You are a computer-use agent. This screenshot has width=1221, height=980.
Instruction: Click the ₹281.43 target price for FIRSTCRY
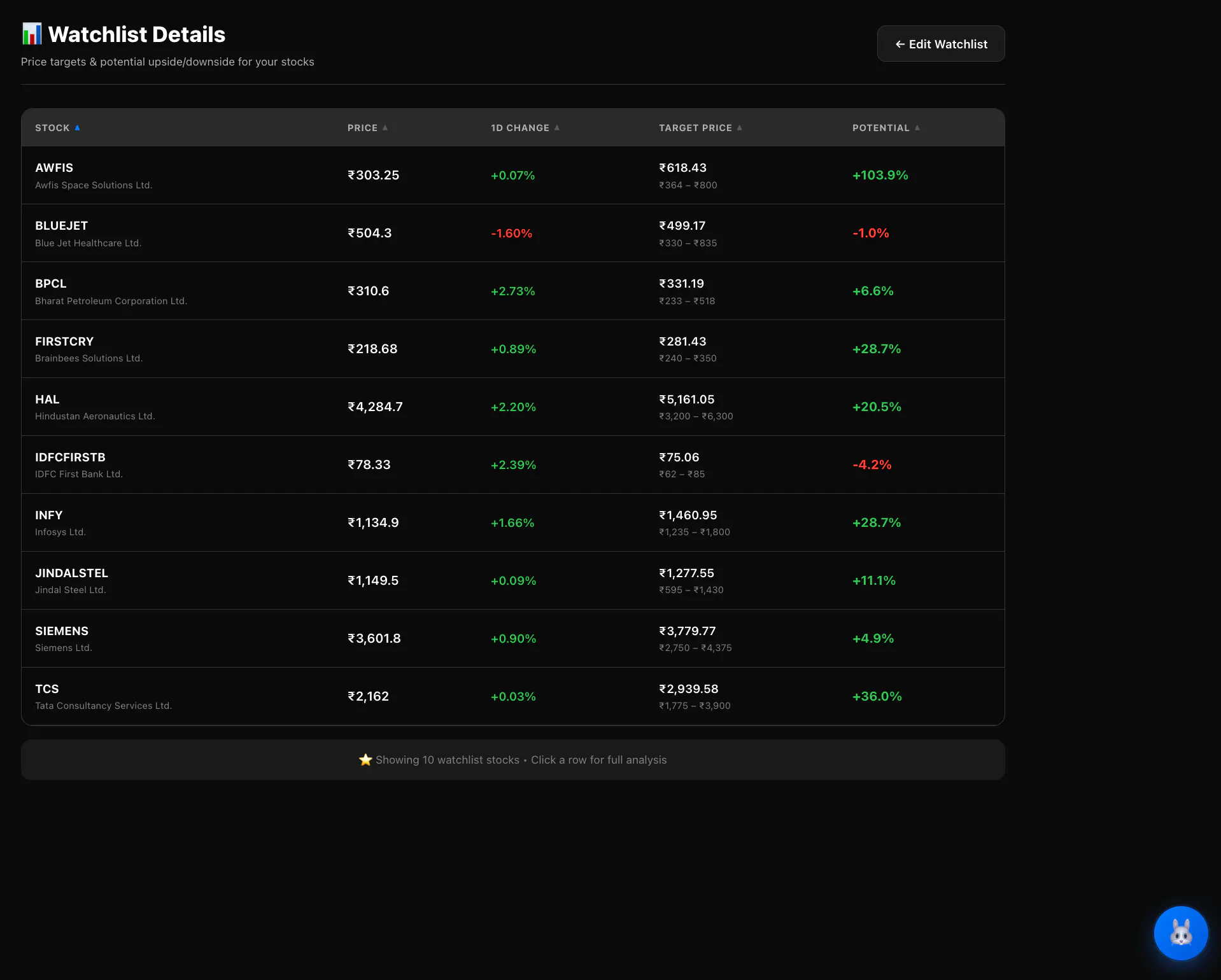pos(683,341)
